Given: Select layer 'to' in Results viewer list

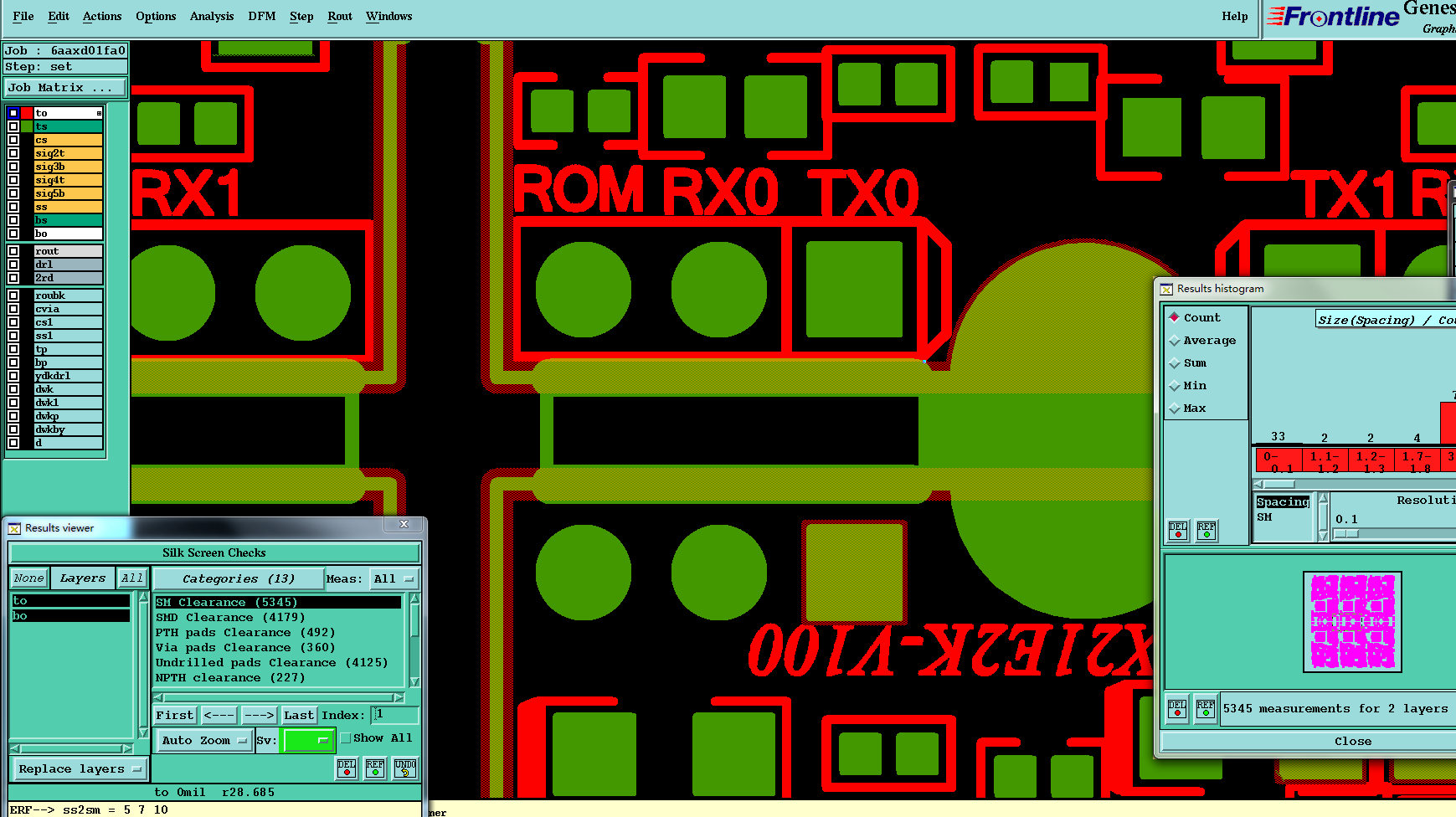Looking at the screenshot, I should point(71,601).
